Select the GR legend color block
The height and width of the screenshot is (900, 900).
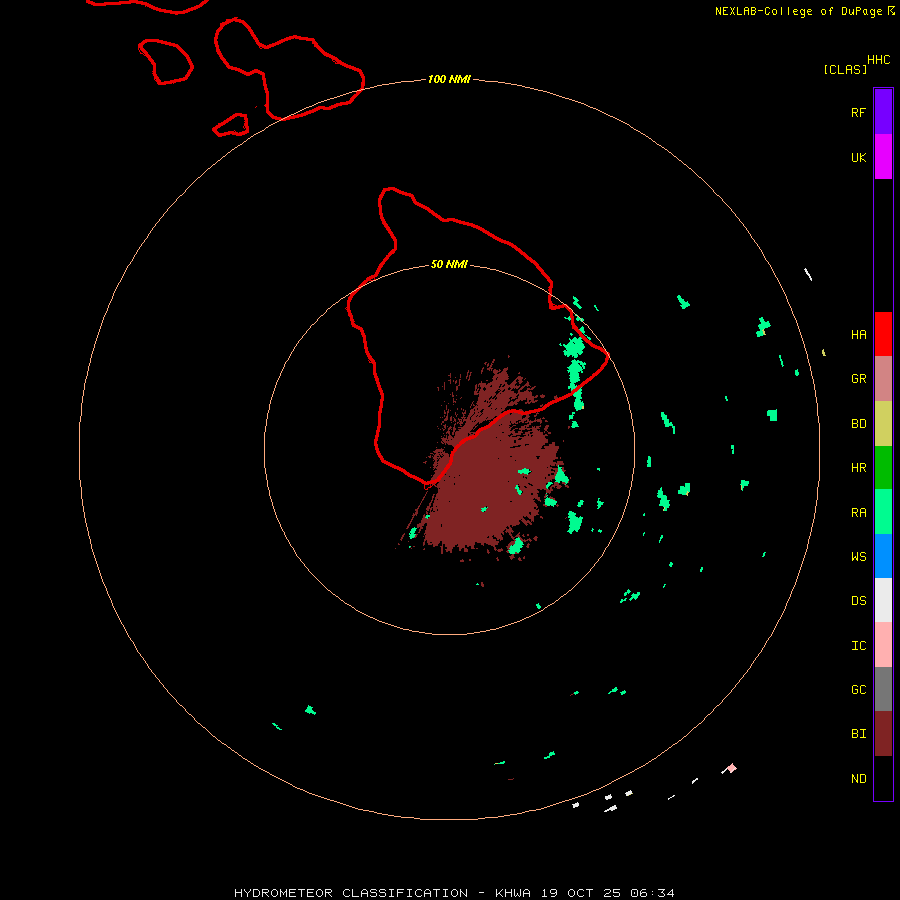point(883,379)
